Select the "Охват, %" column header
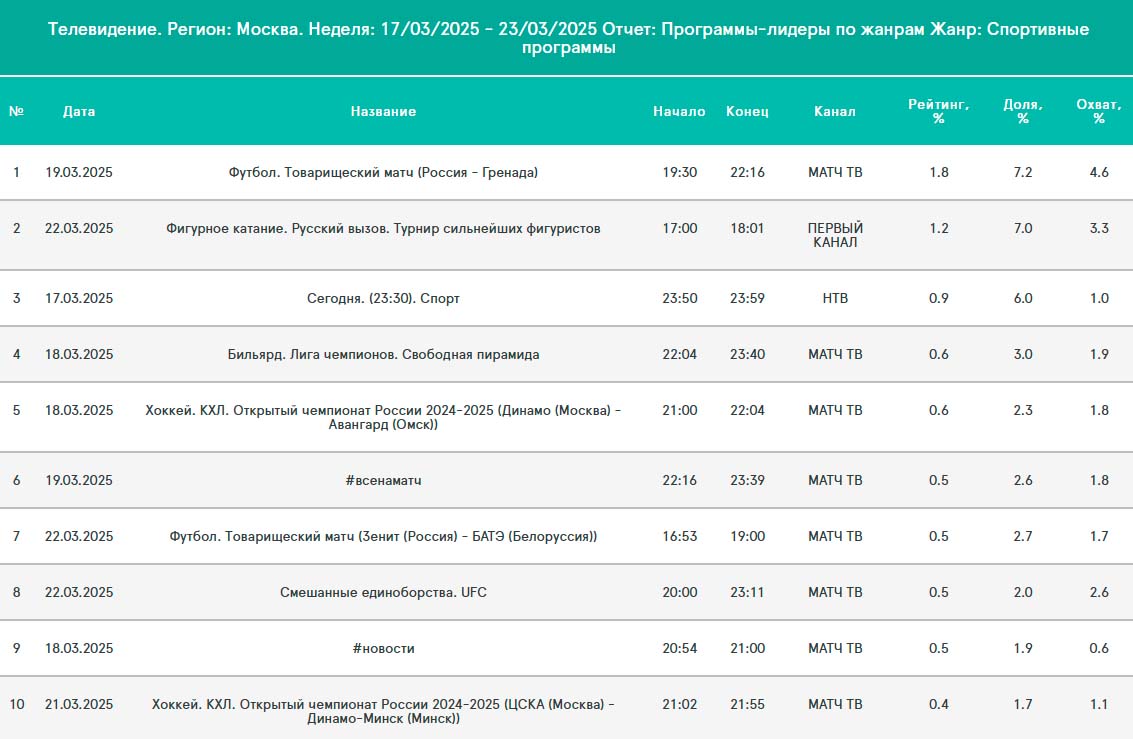1133x739 pixels. coord(1098,111)
